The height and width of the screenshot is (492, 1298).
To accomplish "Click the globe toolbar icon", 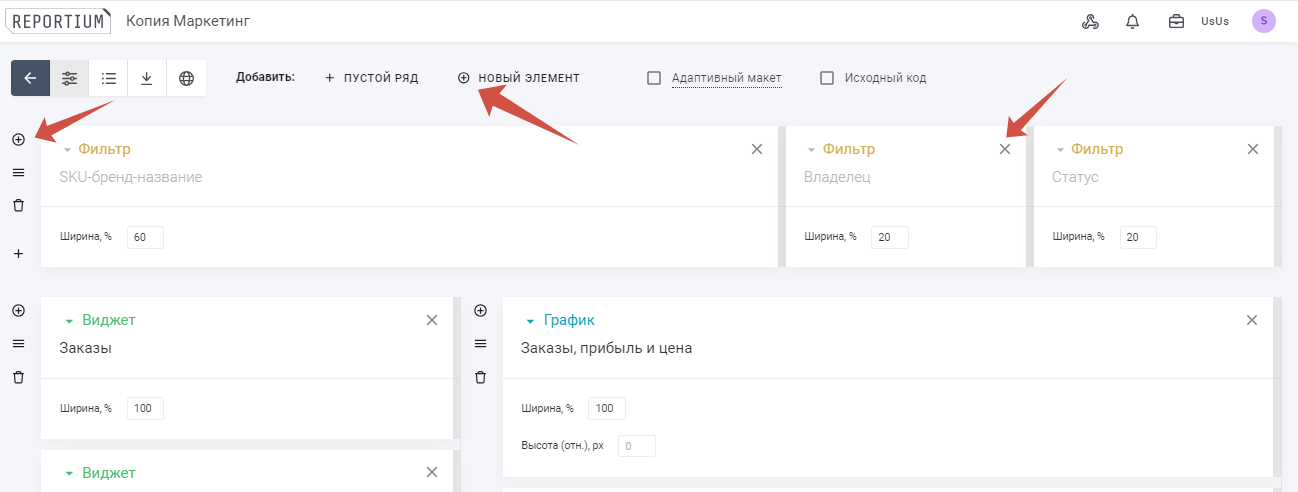I will (186, 78).
